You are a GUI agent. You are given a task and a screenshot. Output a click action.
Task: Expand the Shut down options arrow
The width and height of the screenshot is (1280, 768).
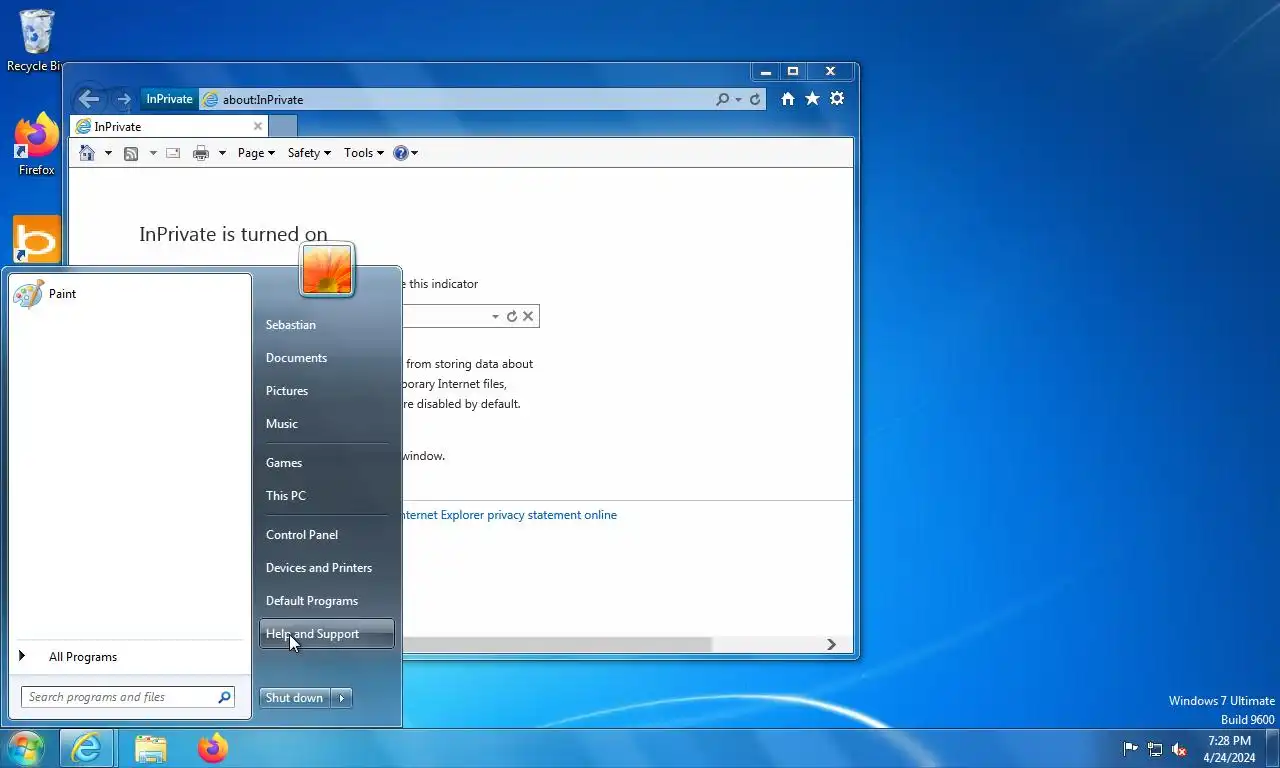342,698
